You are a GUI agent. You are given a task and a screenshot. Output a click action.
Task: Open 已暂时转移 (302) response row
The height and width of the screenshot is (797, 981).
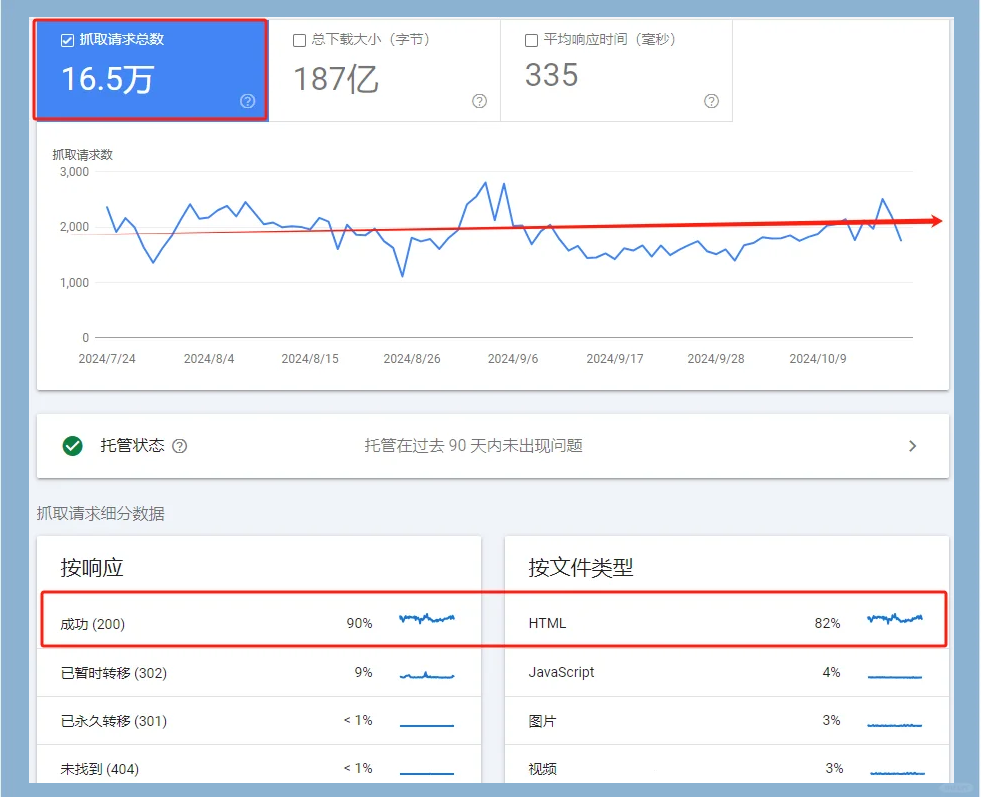[x=259, y=673]
